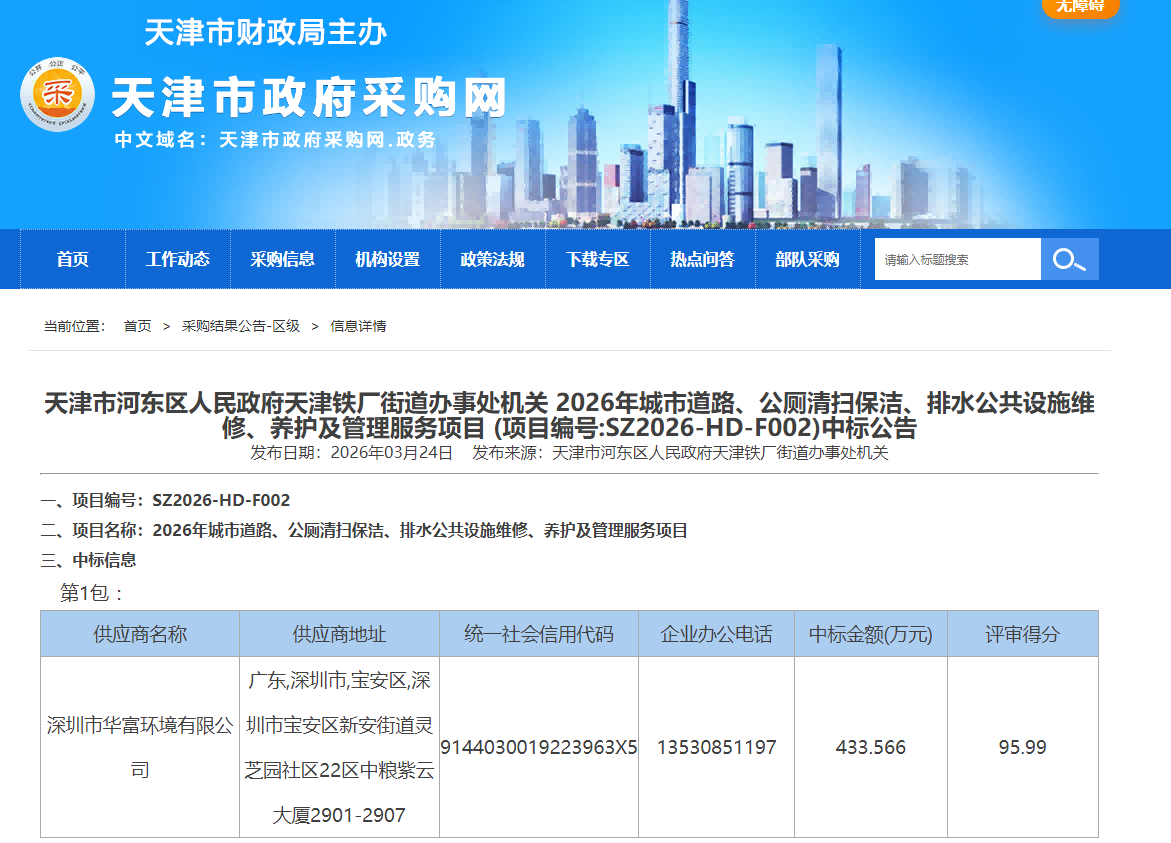Click the supplier phone number 13530851197
The image size is (1171, 843).
point(716,747)
